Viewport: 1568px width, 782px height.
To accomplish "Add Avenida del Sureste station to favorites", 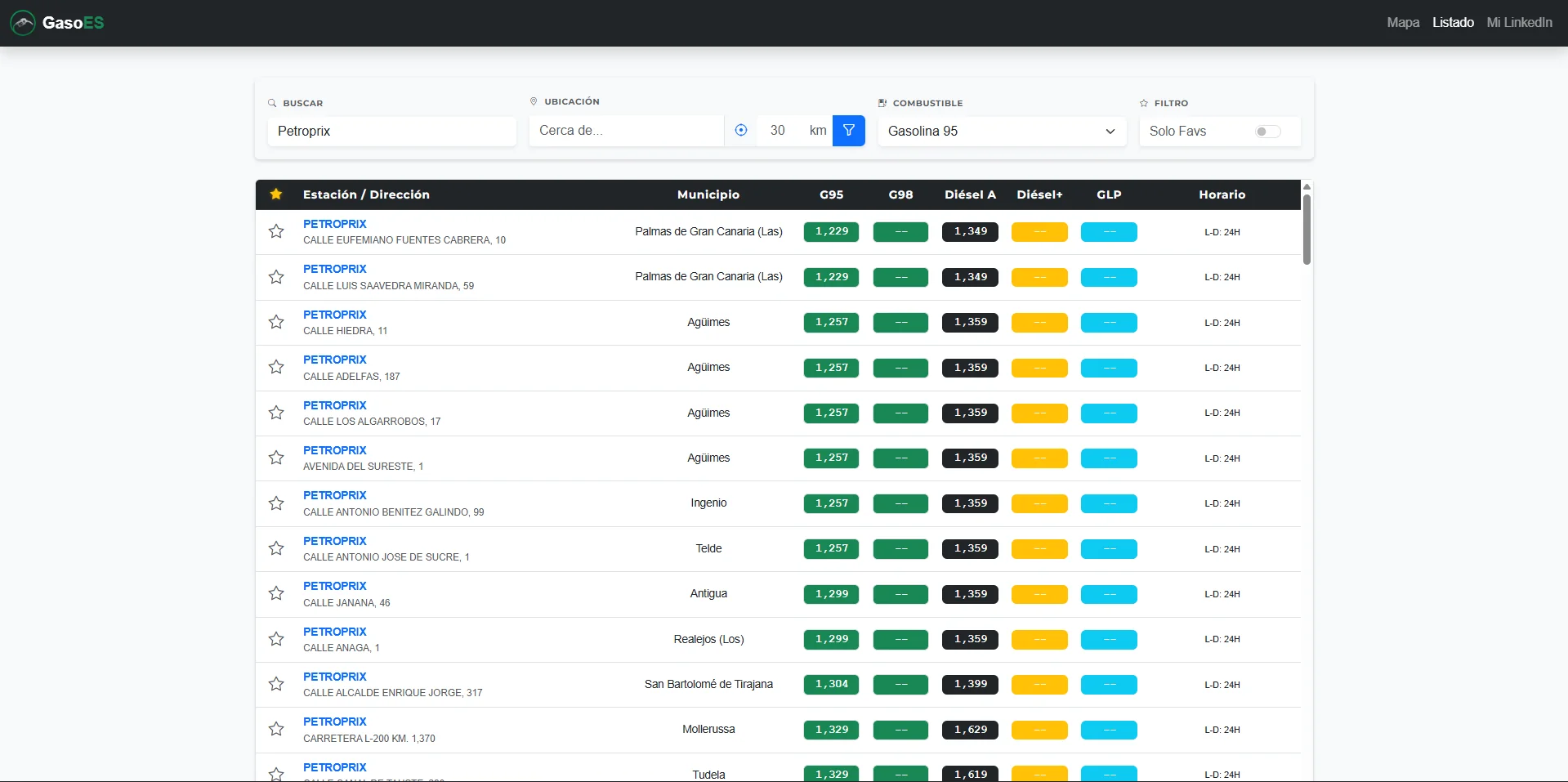I will point(276,458).
